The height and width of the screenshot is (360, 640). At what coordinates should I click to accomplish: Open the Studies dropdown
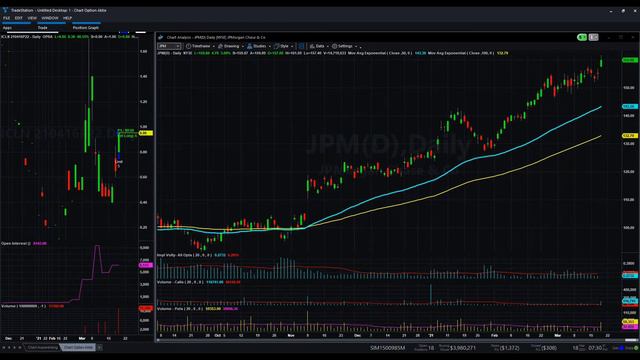(x=259, y=46)
